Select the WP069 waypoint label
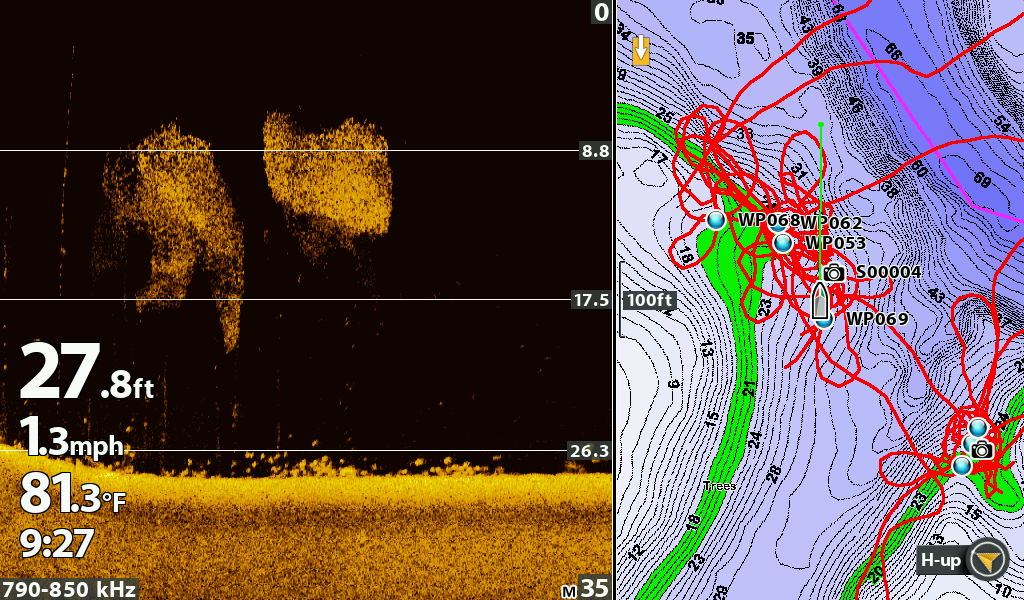This screenshot has width=1024, height=600. [877, 319]
